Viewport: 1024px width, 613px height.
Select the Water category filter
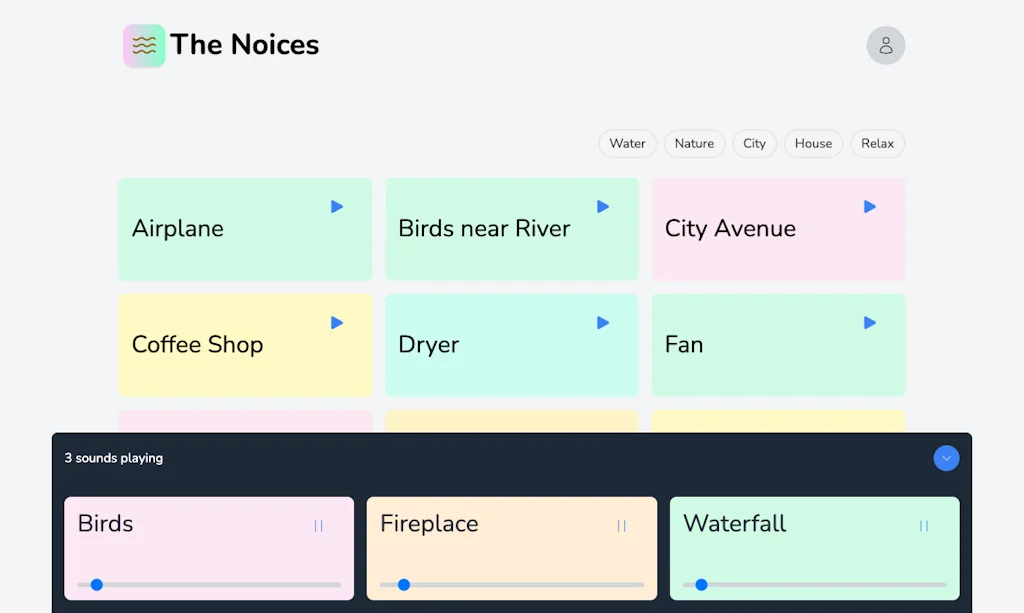pyautogui.click(x=627, y=143)
